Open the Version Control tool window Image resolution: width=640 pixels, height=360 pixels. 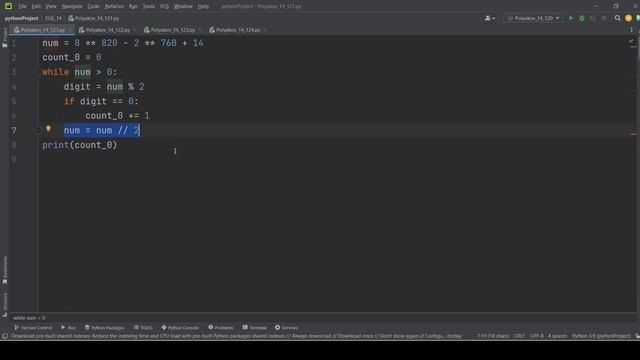[33, 327]
